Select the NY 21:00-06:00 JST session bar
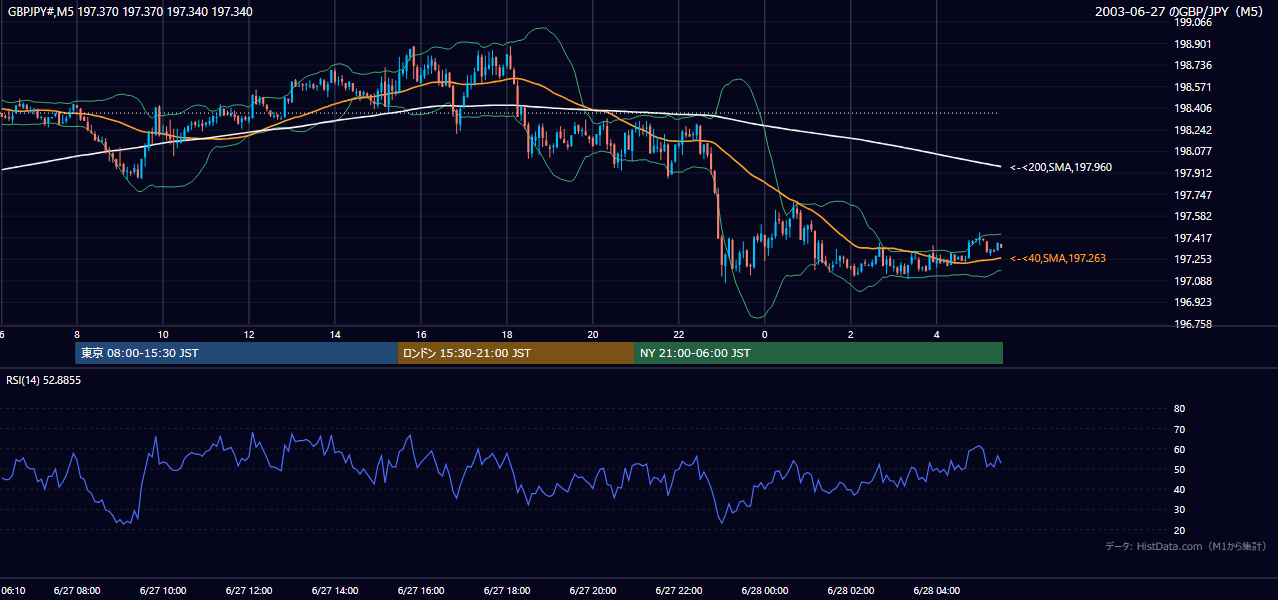The height and width of the screenshot is (600, 1278). (x=818, y=353)
